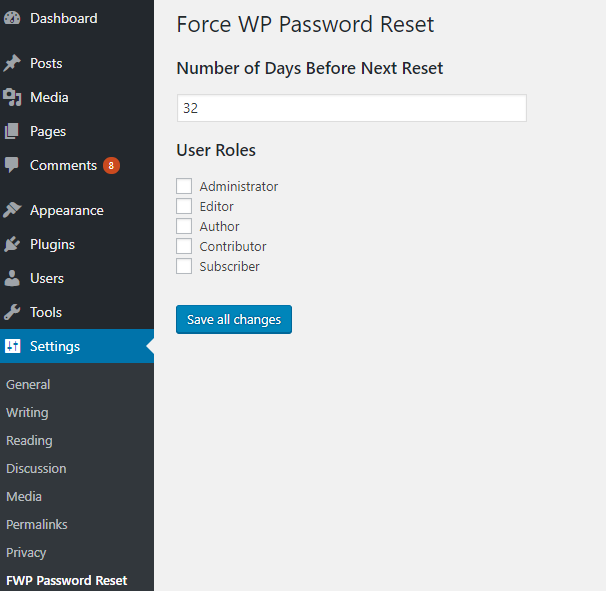
Task: Click the Comments count badge showing 8
Action: [x=111, y=165]
